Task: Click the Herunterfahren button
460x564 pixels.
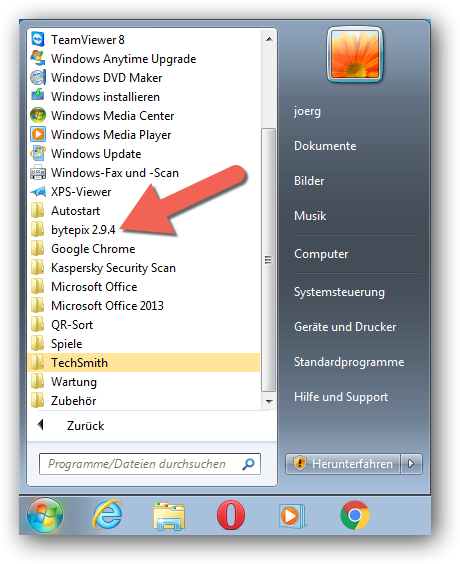Action: point(343,464)
